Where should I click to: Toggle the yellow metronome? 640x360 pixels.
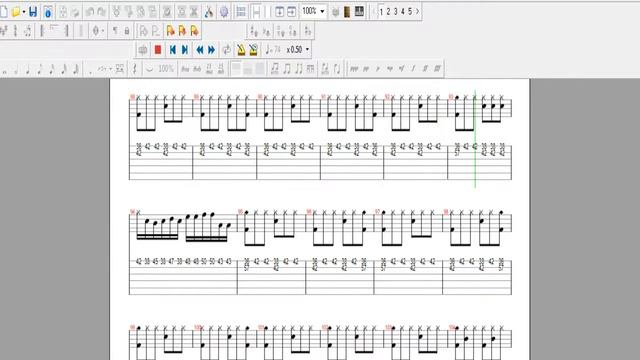click(241, 50)
